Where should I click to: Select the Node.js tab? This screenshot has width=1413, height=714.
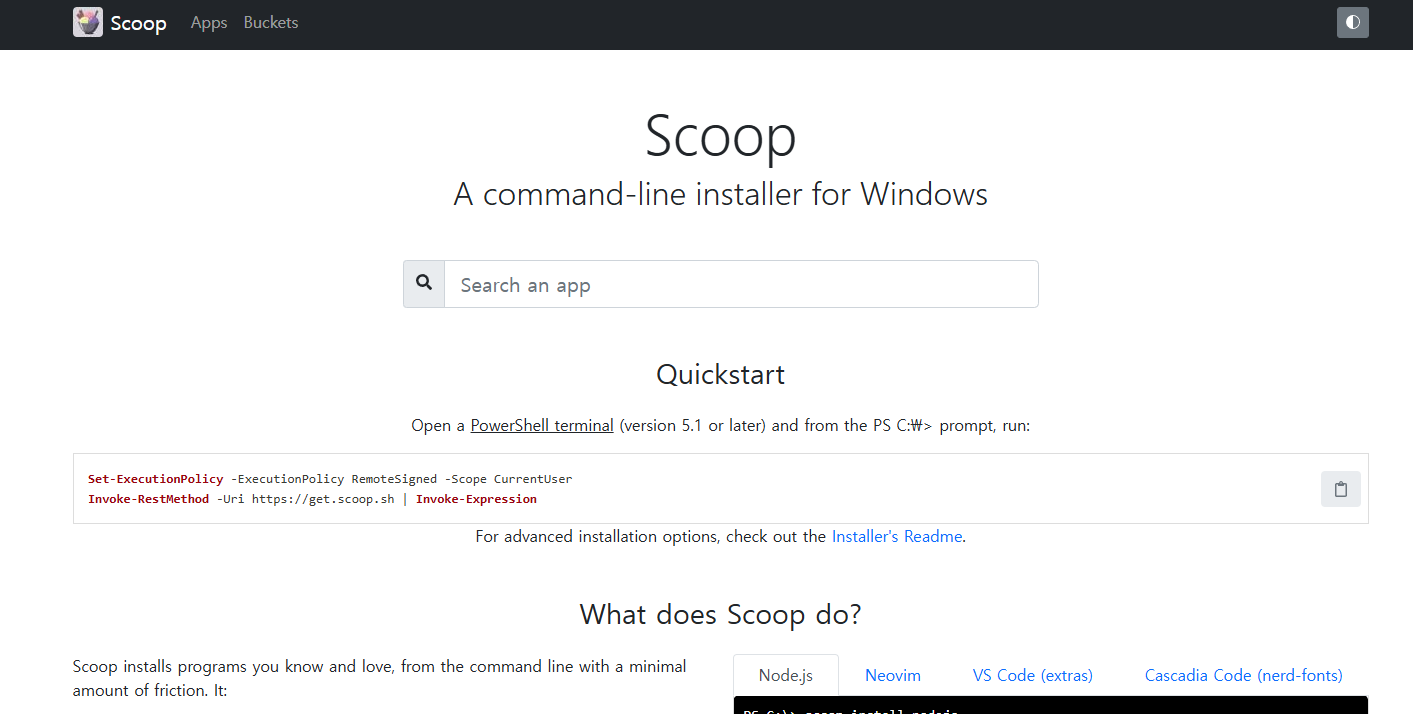pyautogui.click(x=786, y=675)
